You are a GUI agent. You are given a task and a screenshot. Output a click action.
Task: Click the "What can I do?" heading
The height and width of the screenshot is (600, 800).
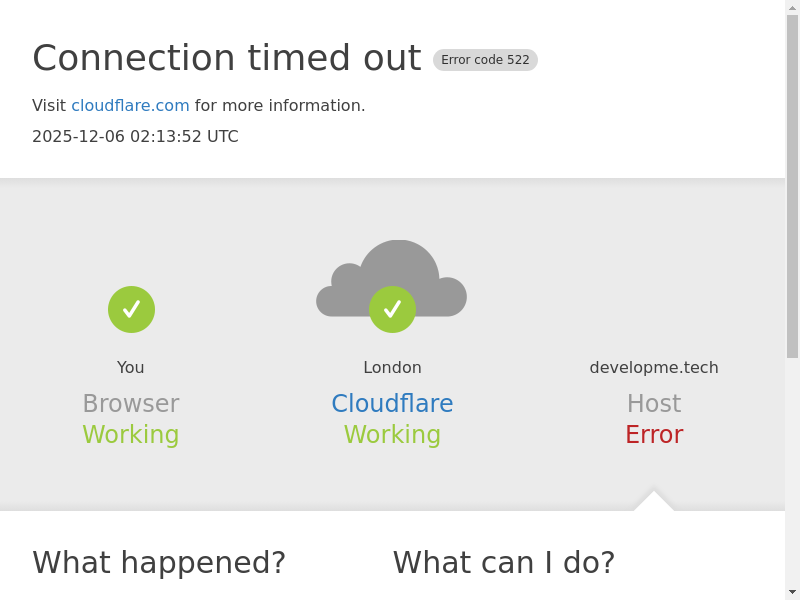click(x=504, y=563)
